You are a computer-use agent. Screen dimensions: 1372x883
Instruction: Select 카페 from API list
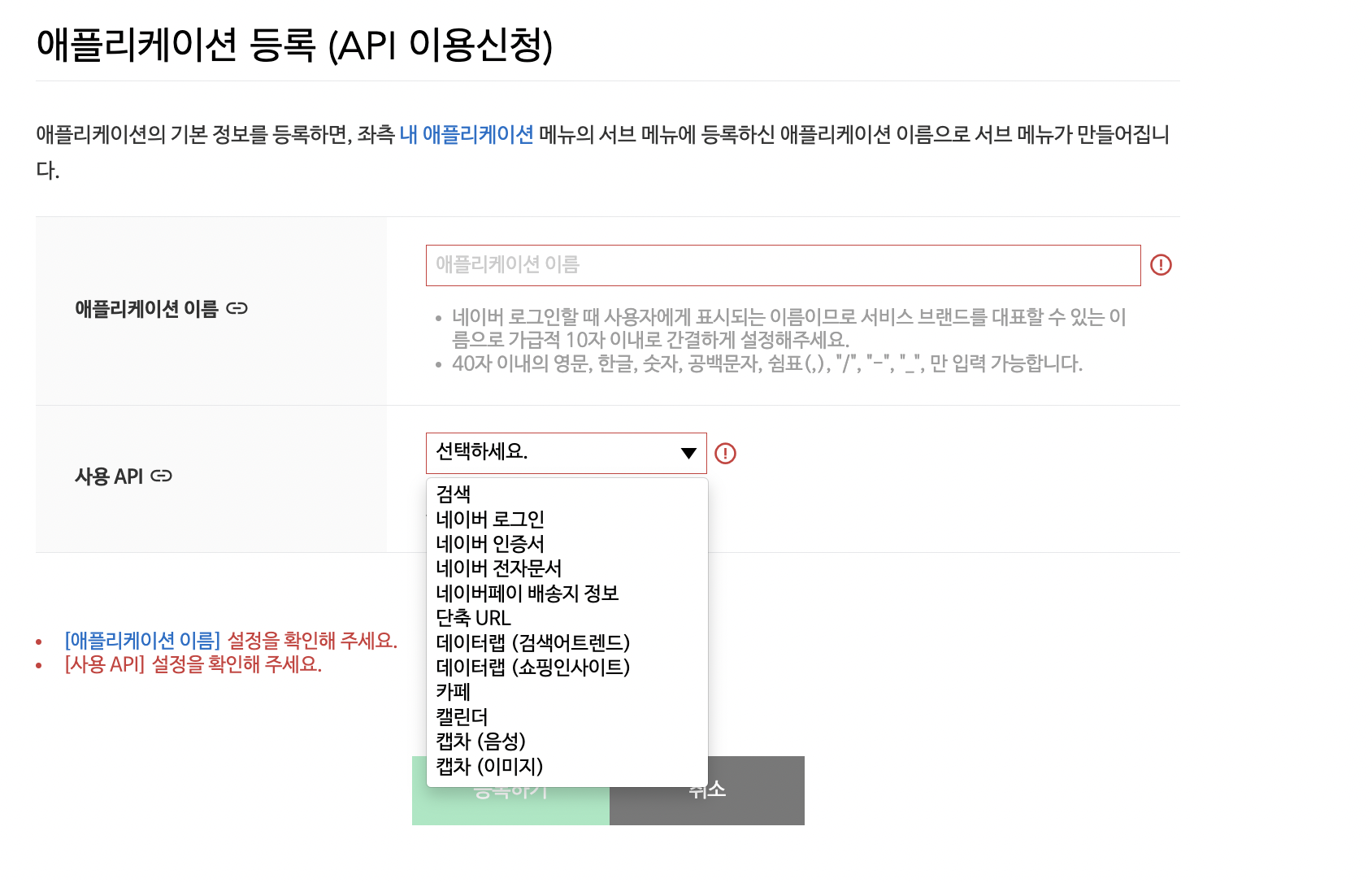(x=567, y=692)
